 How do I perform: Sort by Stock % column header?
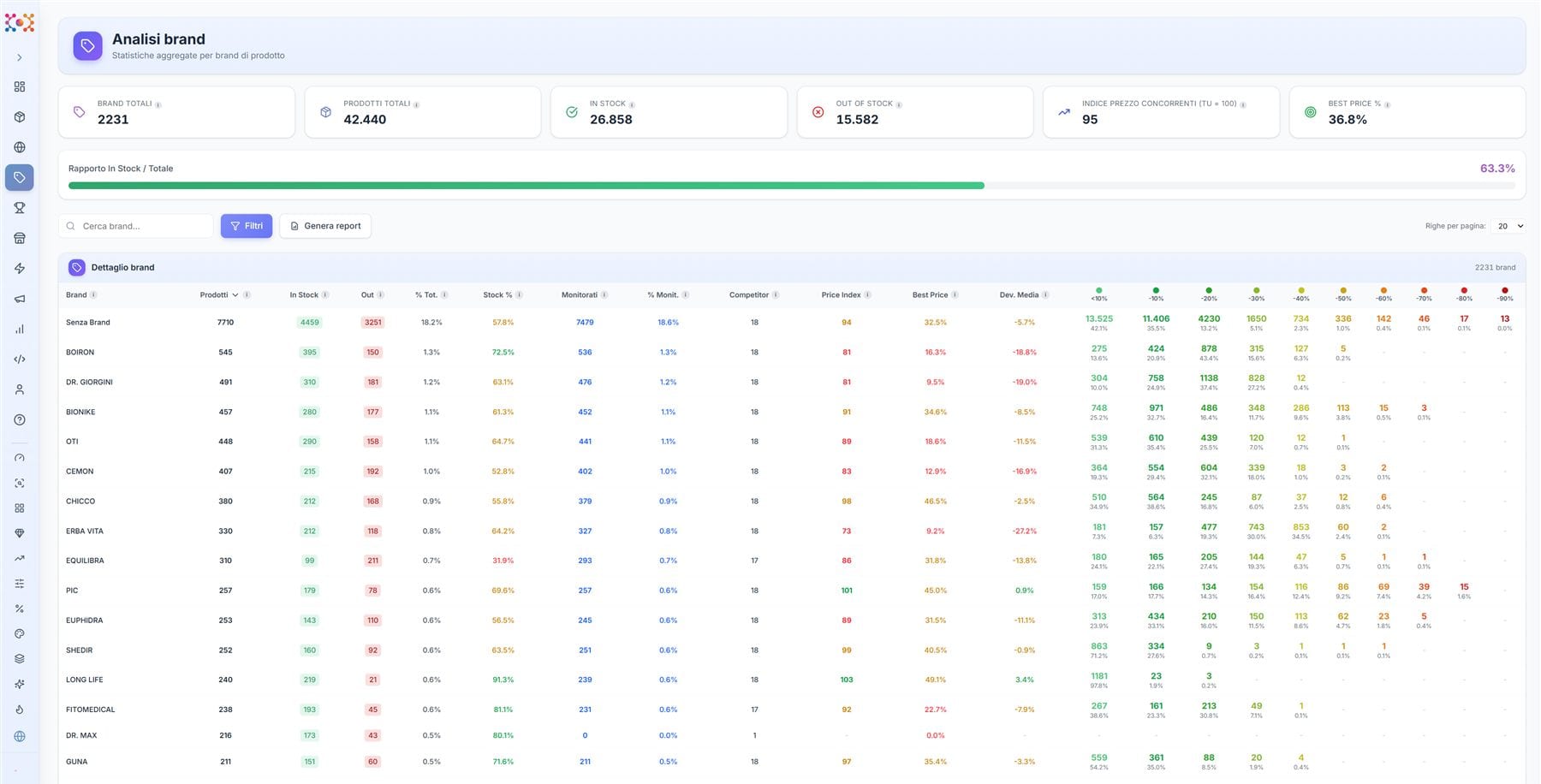pos(497,295)
